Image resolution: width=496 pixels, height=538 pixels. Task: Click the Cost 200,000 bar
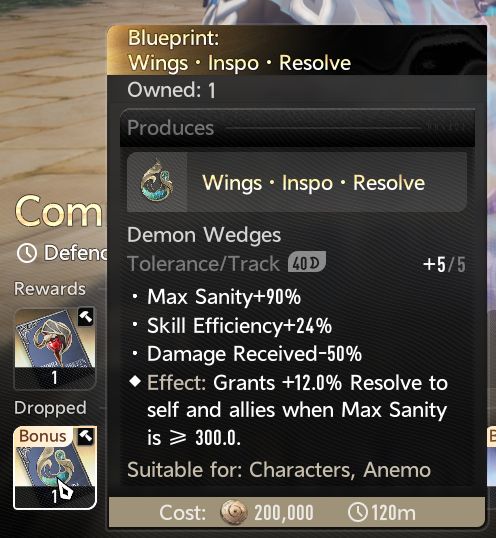pos(297,513)
